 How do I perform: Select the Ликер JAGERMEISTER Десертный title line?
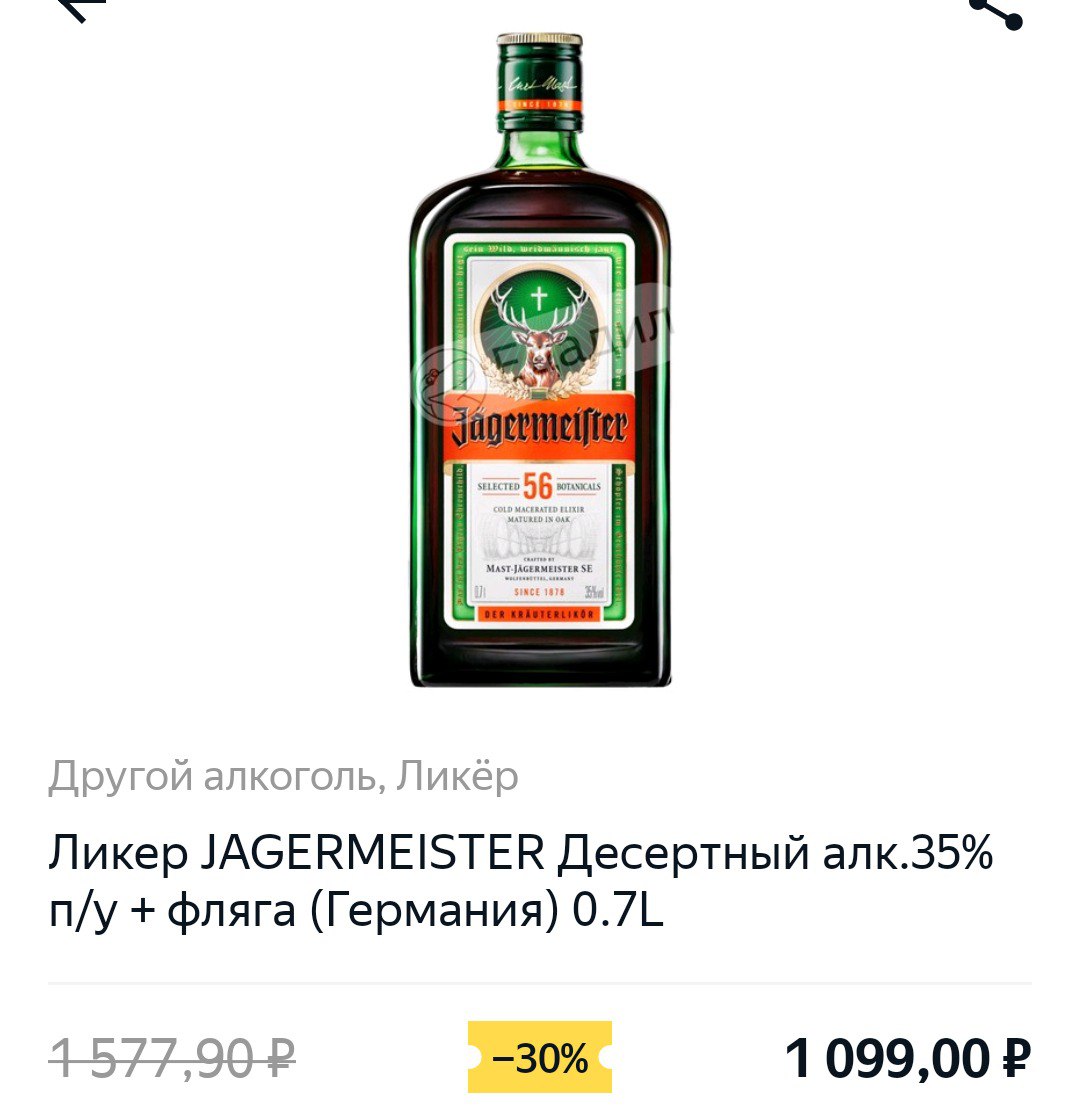click(x=520, y=852)
